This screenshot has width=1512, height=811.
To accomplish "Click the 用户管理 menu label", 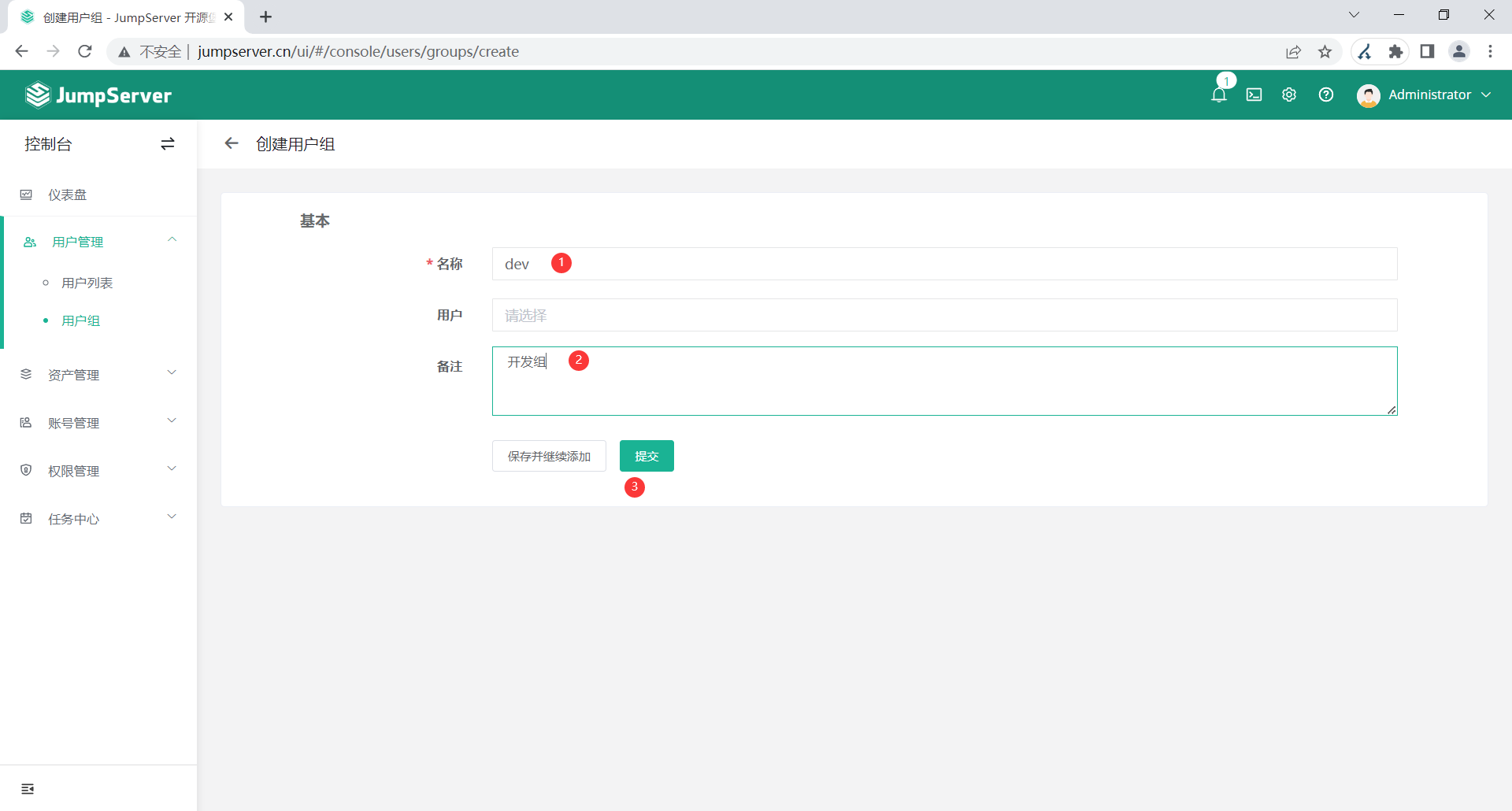I will [x=78, y=242].
